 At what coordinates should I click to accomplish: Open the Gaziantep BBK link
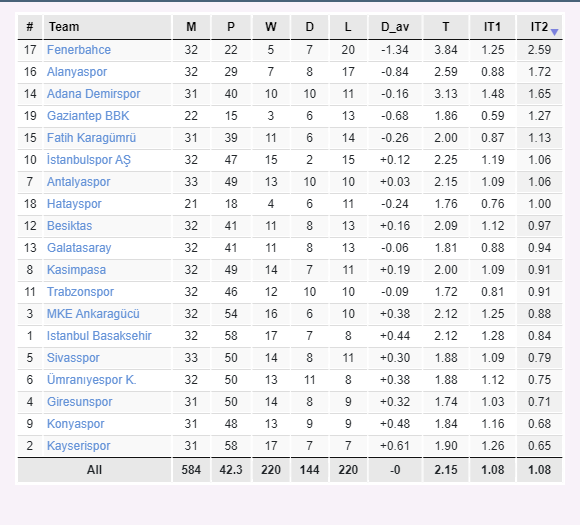click(x=88, y=116)
